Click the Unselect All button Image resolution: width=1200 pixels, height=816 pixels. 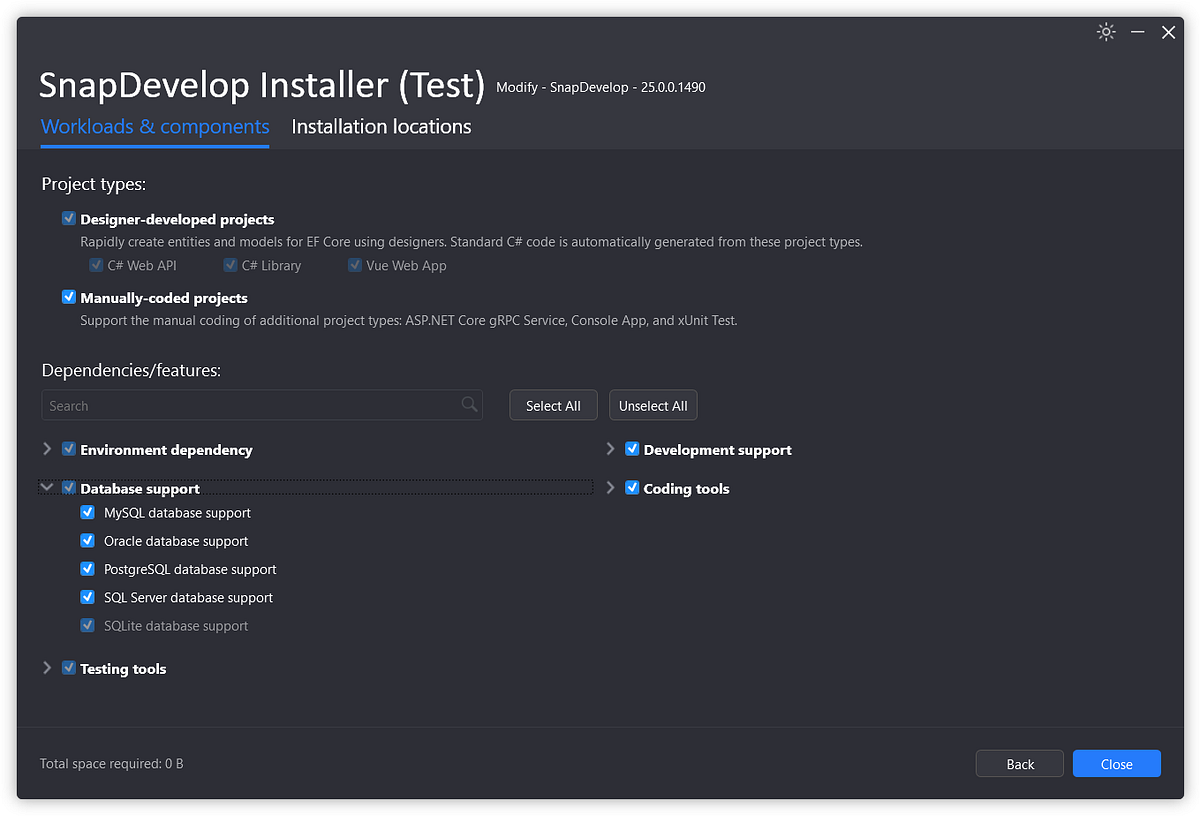(653, 406)
